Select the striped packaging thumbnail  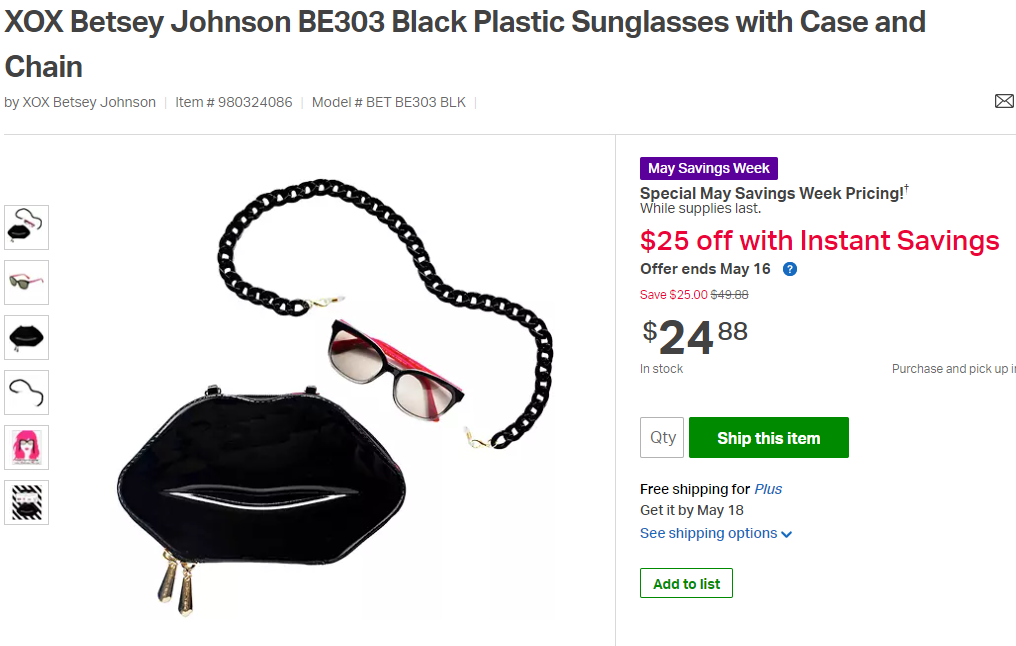point(26,502)
